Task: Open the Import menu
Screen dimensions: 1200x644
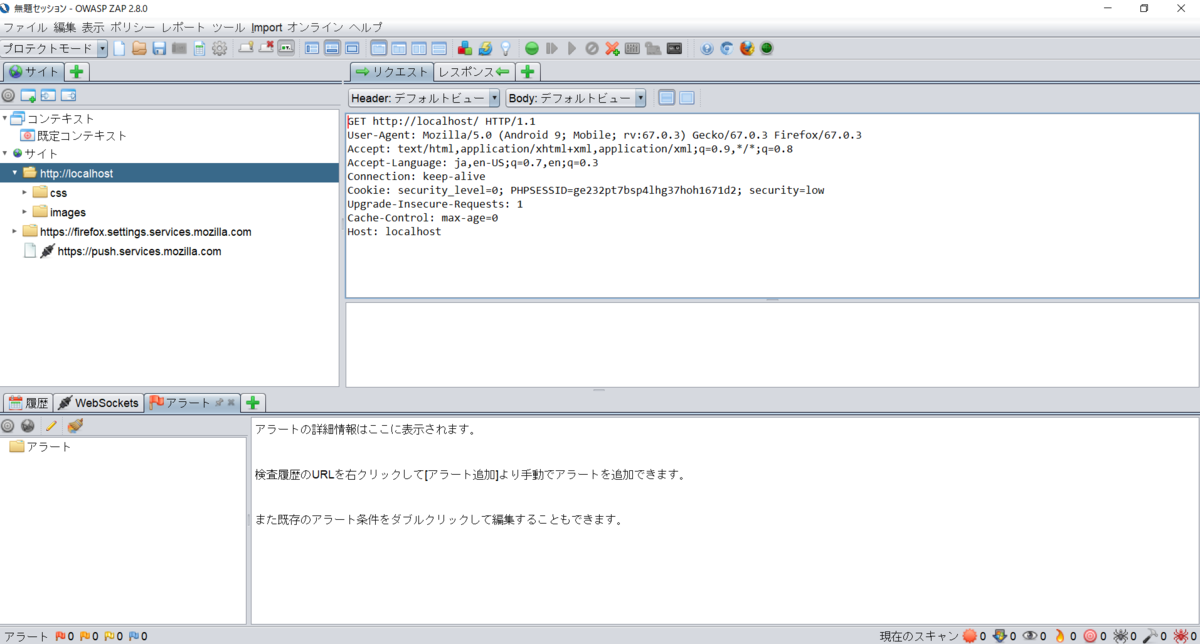Action: [x=267, y=27]
